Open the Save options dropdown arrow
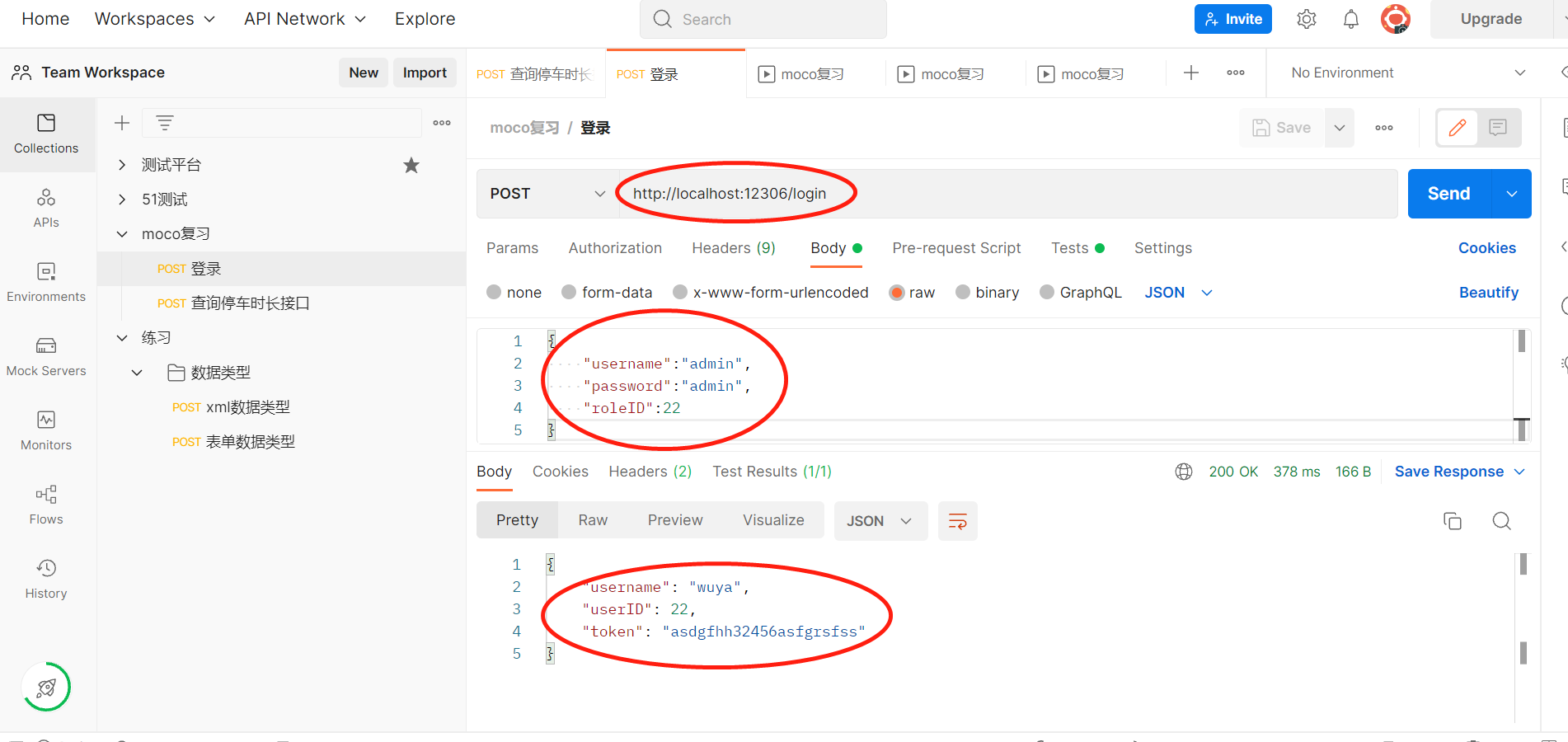Viewport: 1568px width, 742px height. [x=1340, y=128]
